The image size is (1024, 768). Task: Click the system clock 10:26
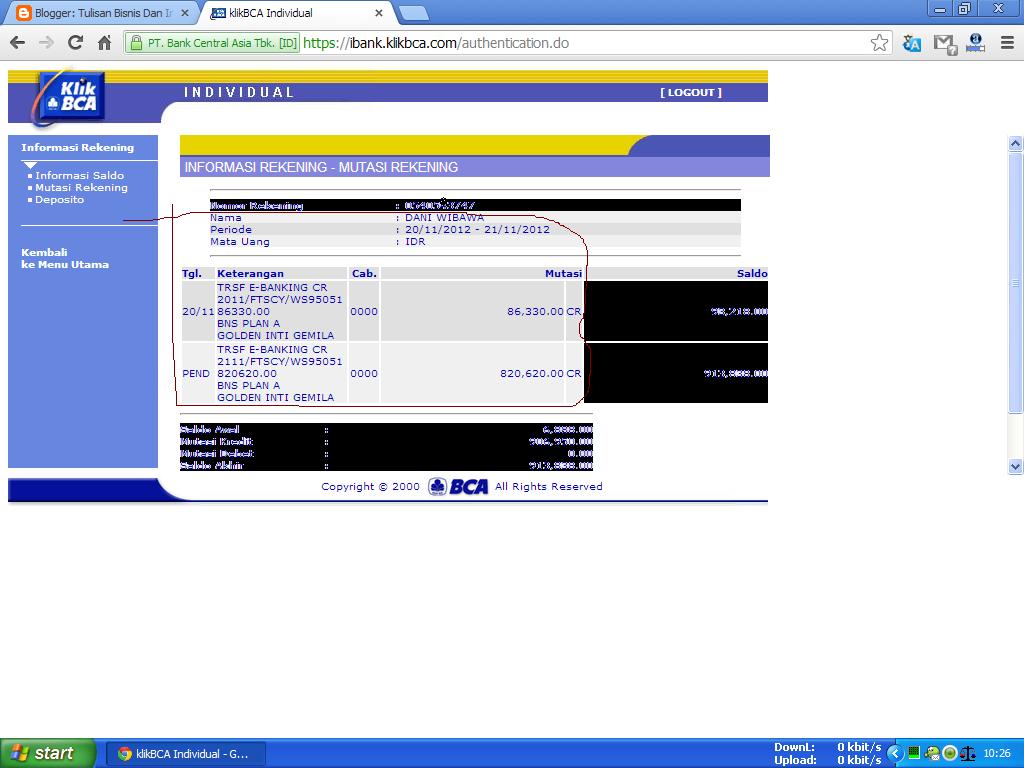tap(997, 753)
